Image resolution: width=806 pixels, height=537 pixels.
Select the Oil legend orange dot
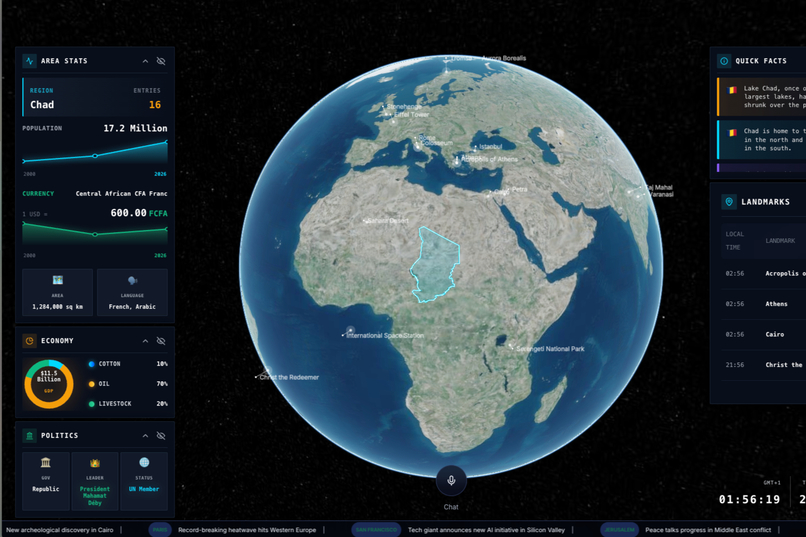point(91,384)
